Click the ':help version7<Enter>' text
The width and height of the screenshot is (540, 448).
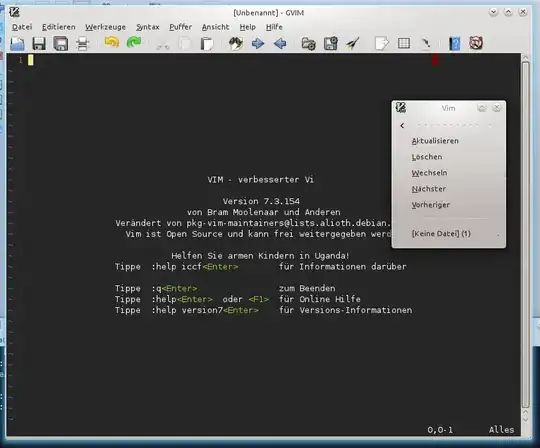tap(205, 310)
